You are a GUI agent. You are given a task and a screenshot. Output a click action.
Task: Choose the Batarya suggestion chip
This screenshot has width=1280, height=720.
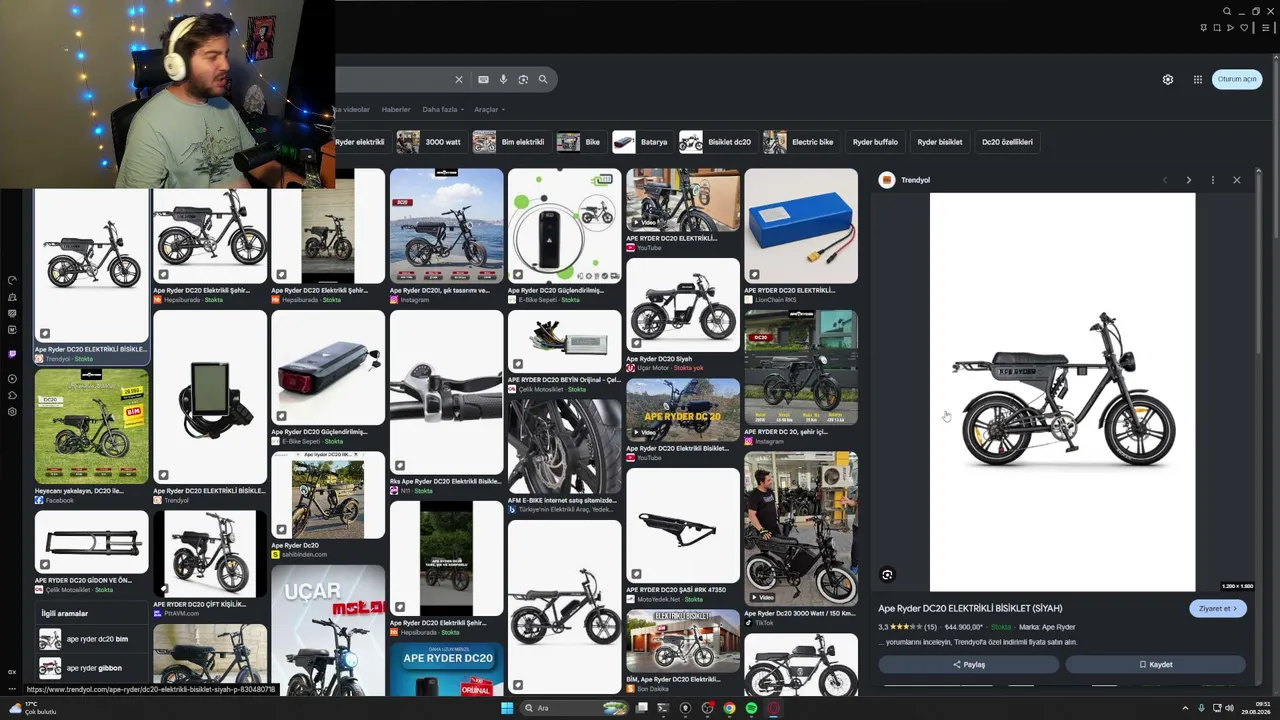[642, 142]
